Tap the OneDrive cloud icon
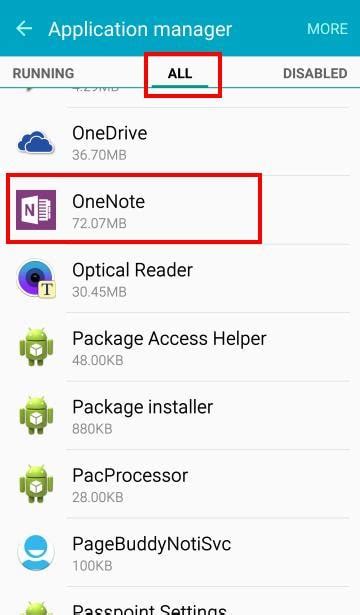Image resolution: width=360 pixels, height=615 pixels. point(35,142)
